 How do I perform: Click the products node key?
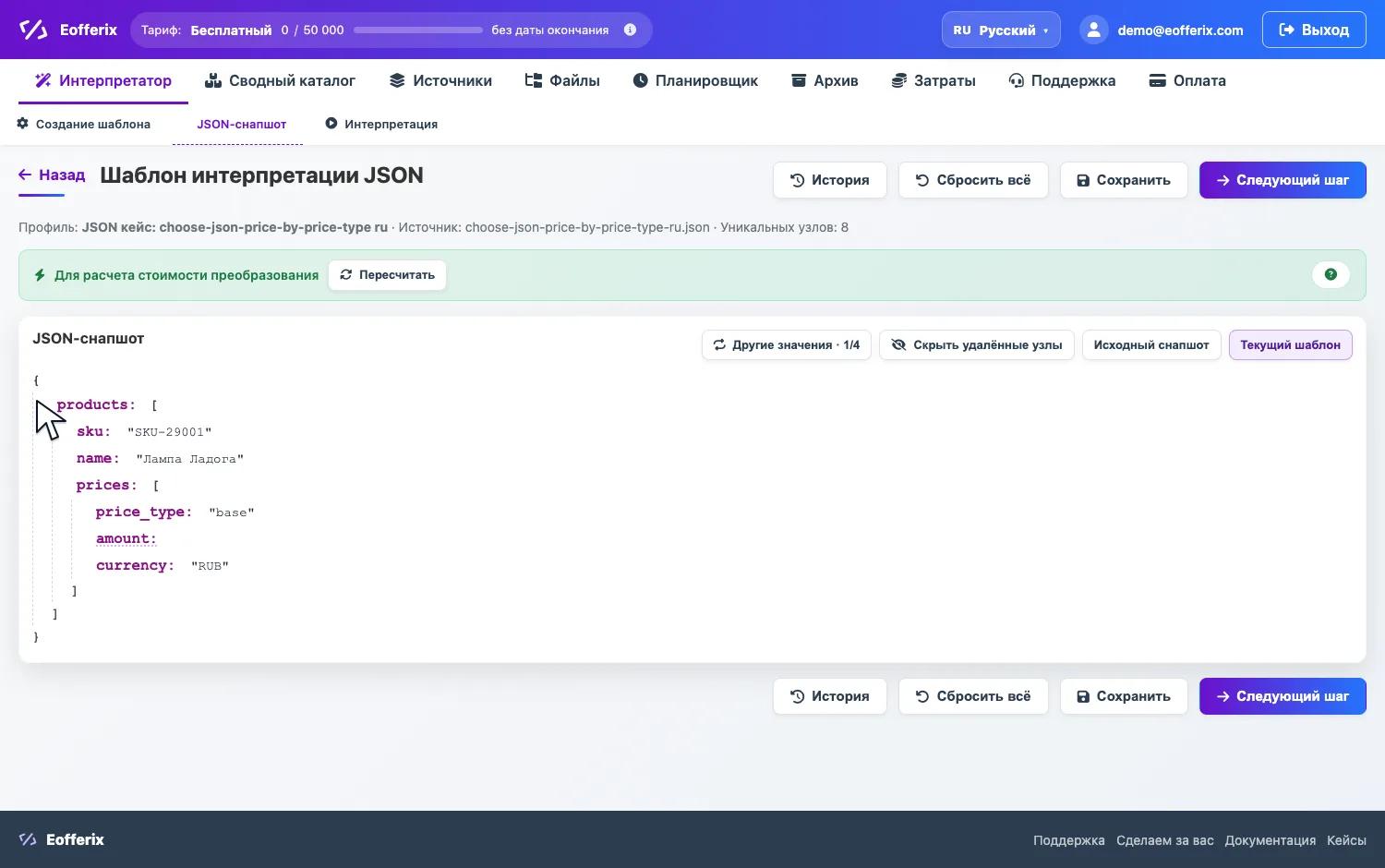point(96,404)
